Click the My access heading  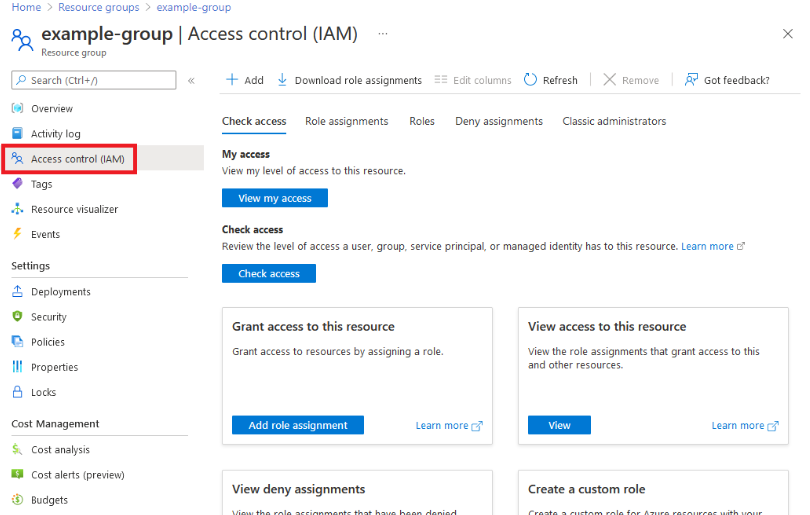(x=246, y=154)
